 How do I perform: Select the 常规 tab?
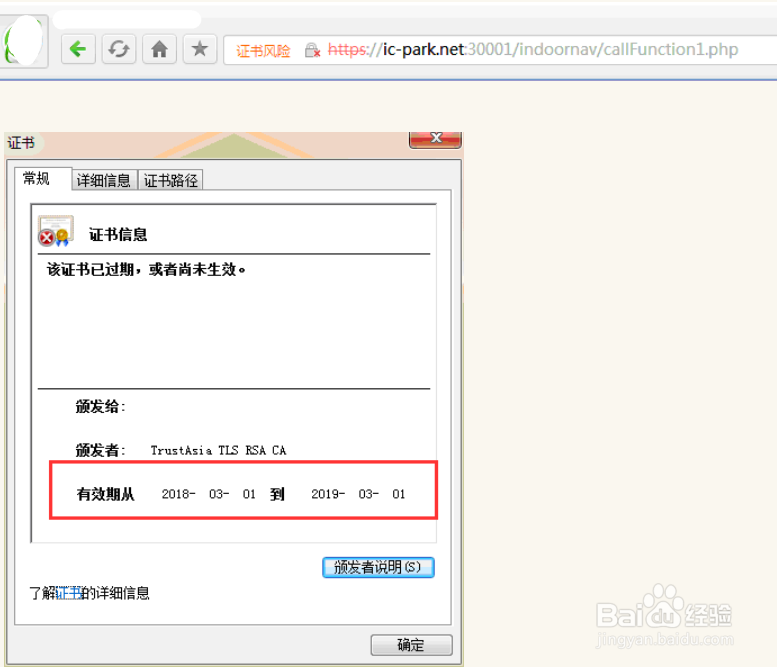[x=36, y=178]
